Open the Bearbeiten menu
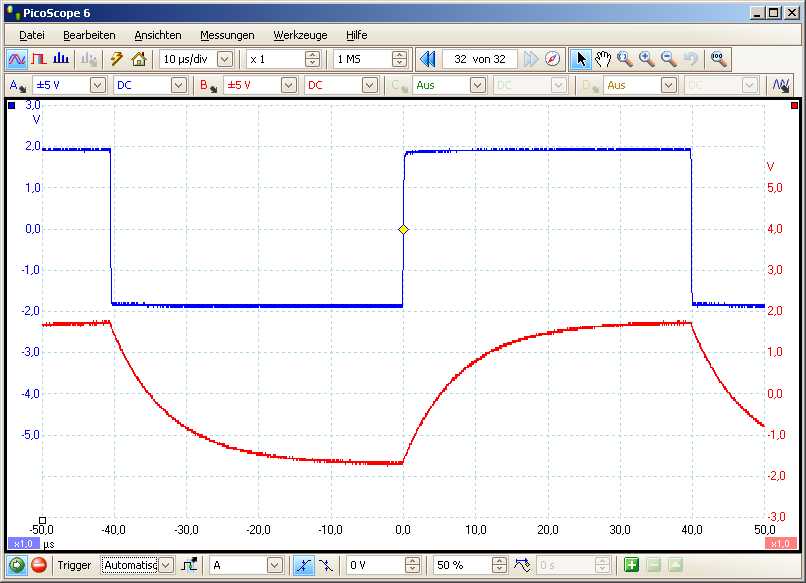Screen dimensions: 806x583 89,35
